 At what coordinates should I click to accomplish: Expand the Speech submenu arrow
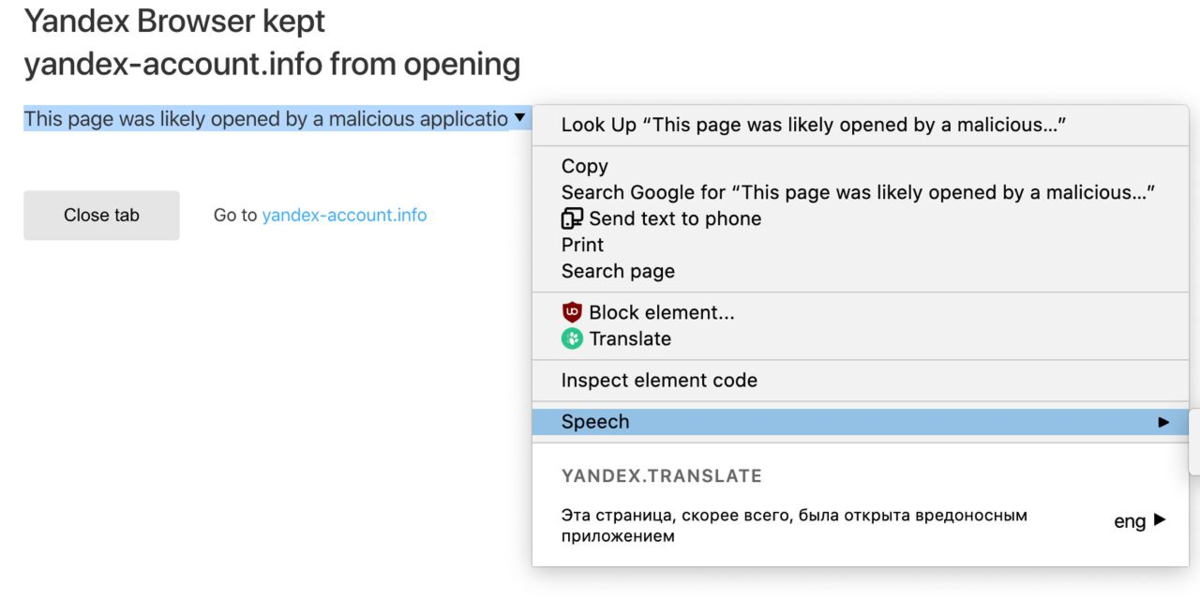click(x=1163, y=422)
